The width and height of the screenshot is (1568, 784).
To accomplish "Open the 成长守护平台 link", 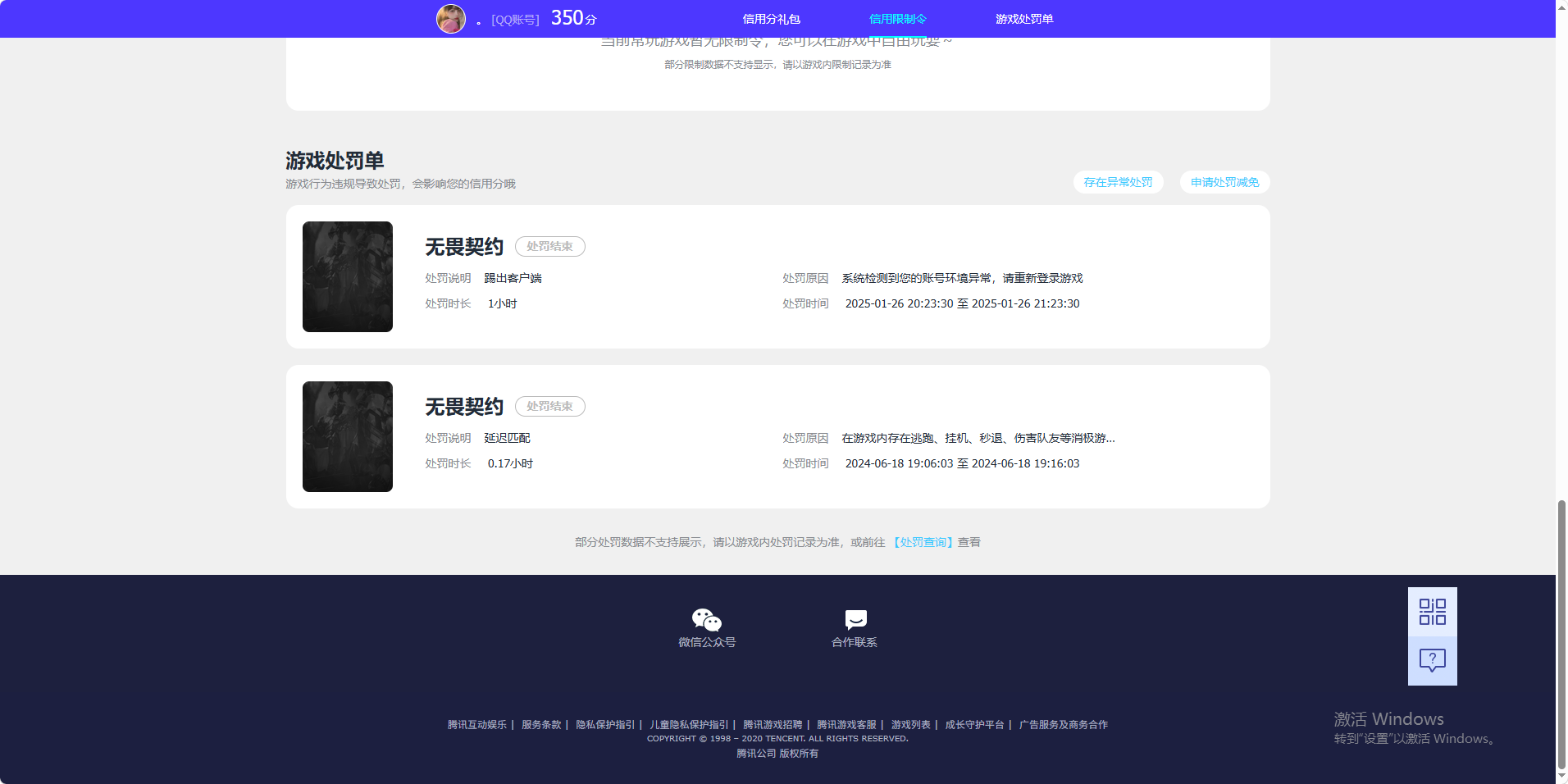I will click(x=975, y=725).
